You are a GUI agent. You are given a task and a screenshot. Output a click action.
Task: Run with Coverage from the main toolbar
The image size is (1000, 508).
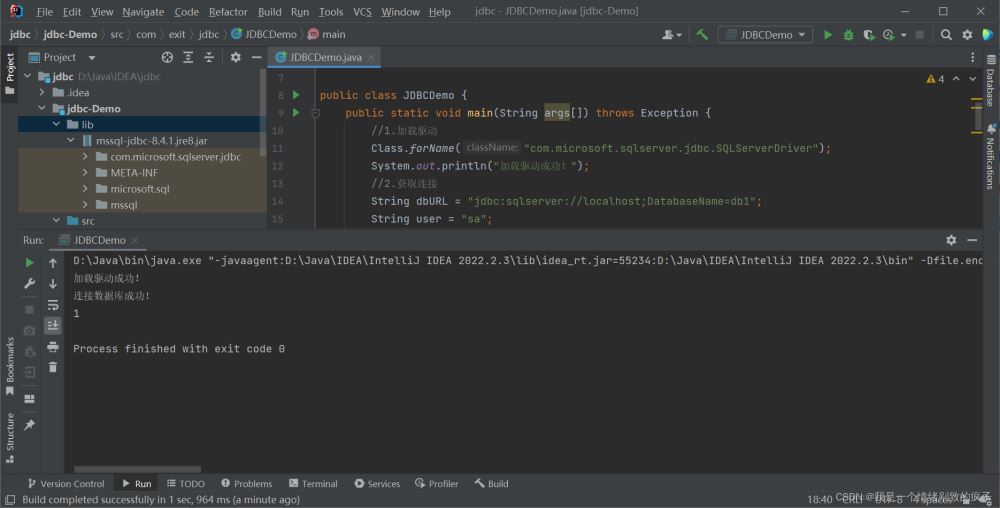click(868, 34)
